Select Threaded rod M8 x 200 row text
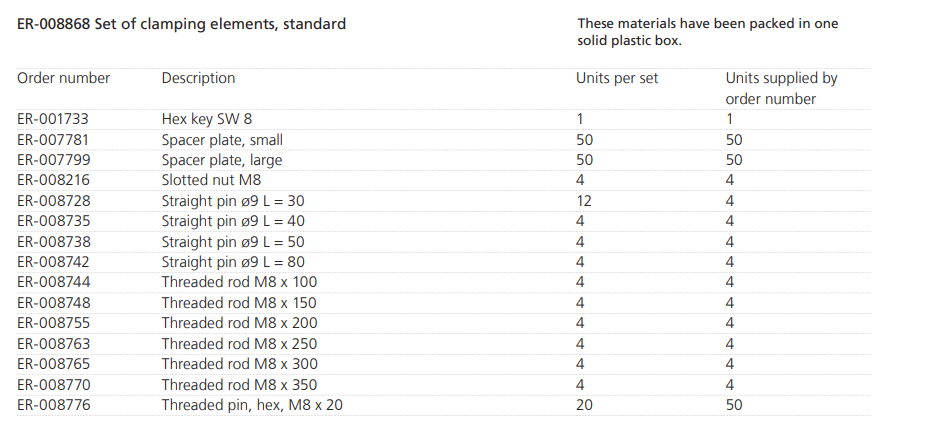926x433 pixels. (x=238, y=323)
